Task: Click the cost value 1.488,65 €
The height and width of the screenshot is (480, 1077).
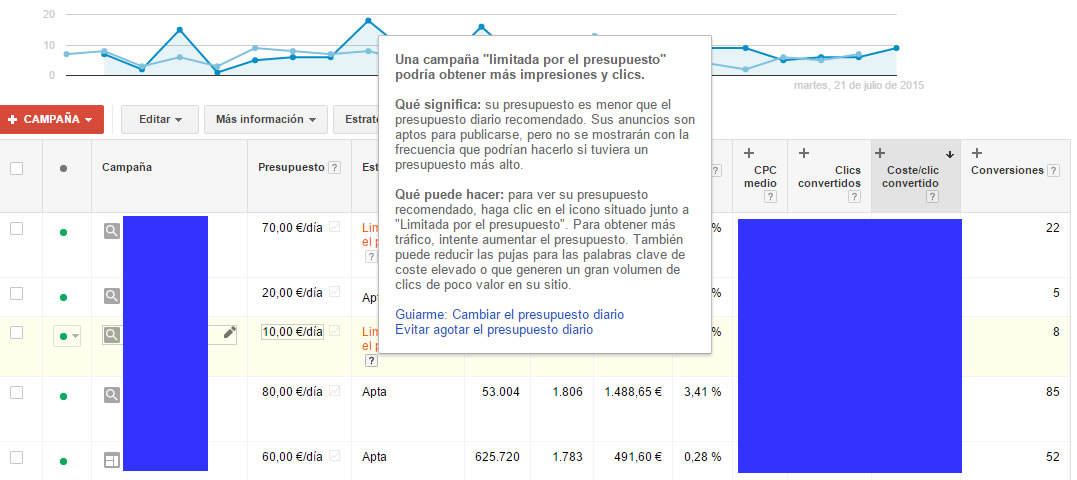Action: (x=633, y=392)
